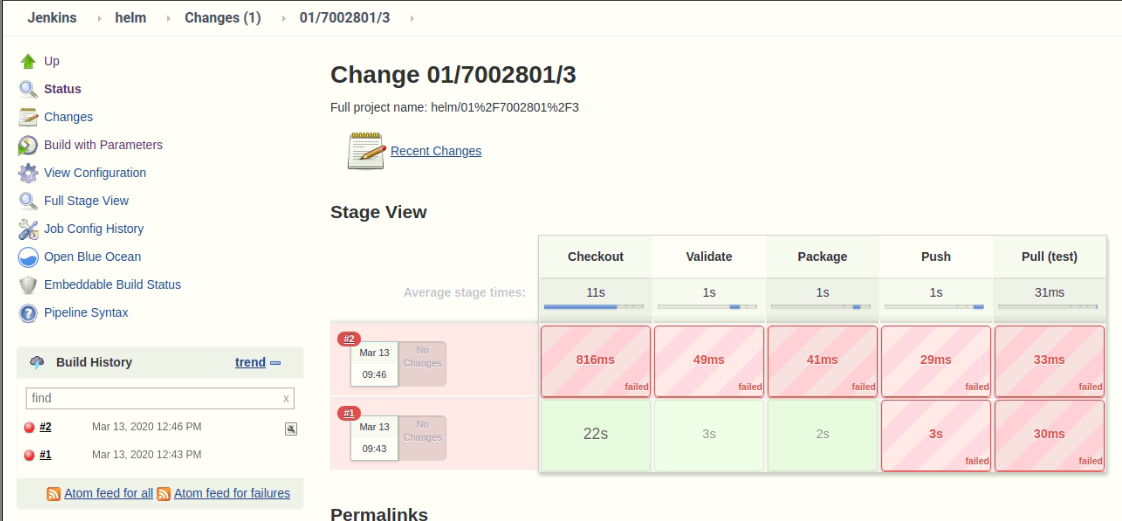Collapse build history with the minus icon
The width and height of the screenshot is (1122, 521).
coord(275,363)
